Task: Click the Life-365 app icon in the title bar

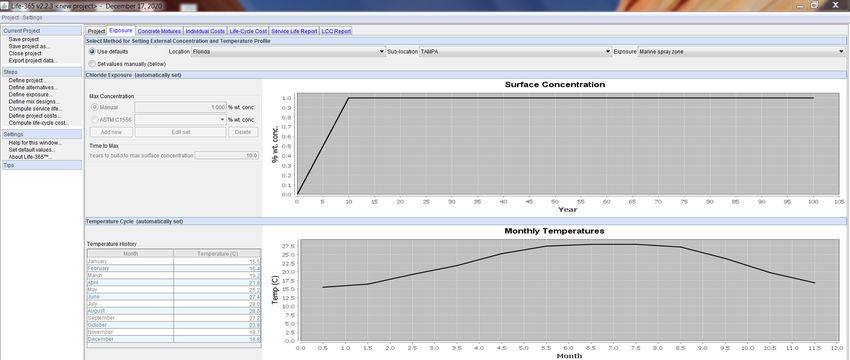Action: coord(5,5)
